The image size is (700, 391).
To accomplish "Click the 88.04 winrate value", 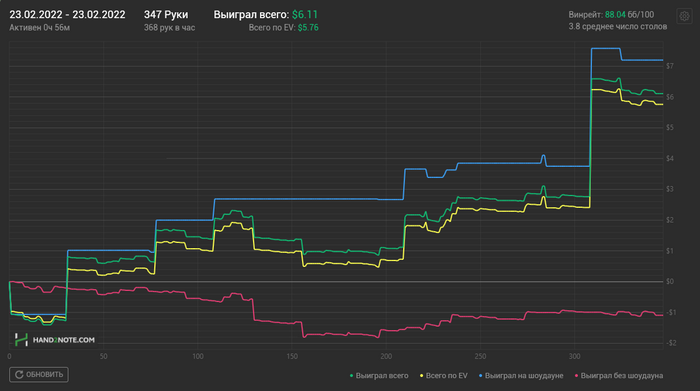I will (x=615, y=15).
